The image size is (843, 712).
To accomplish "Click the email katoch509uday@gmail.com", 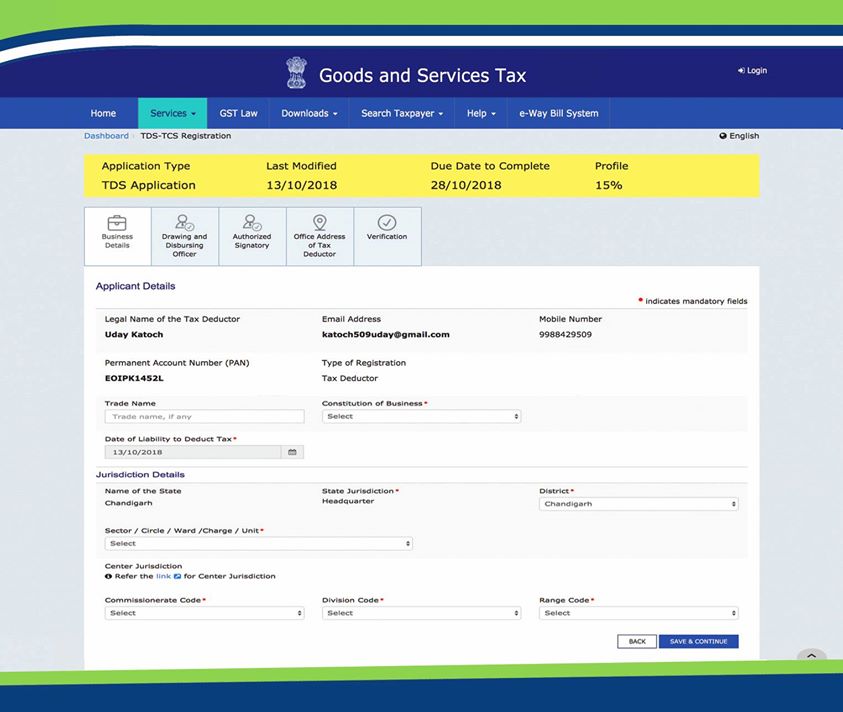I will (385, 334).
